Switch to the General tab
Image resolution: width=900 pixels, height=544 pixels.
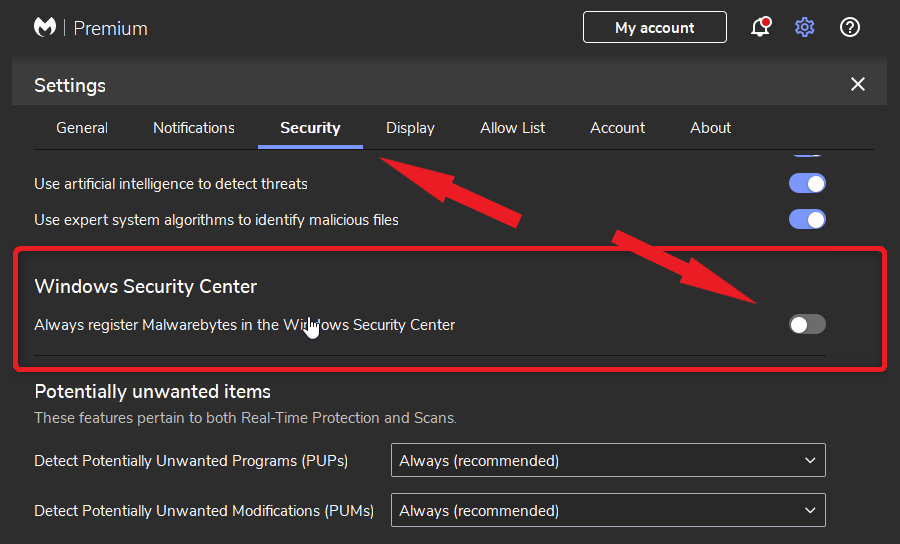tap(82, 128)
